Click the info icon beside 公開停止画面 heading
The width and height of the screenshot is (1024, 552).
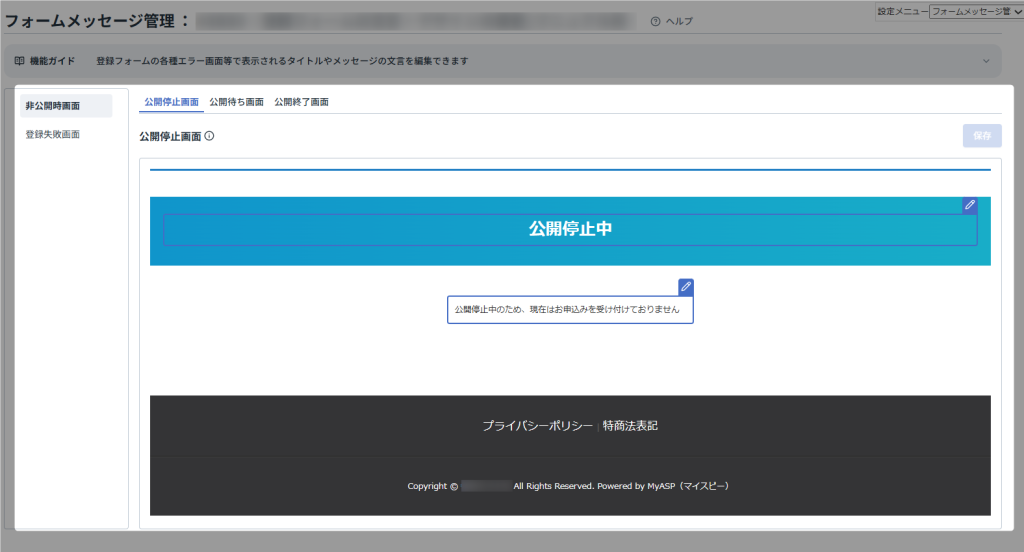click(210, 137)
